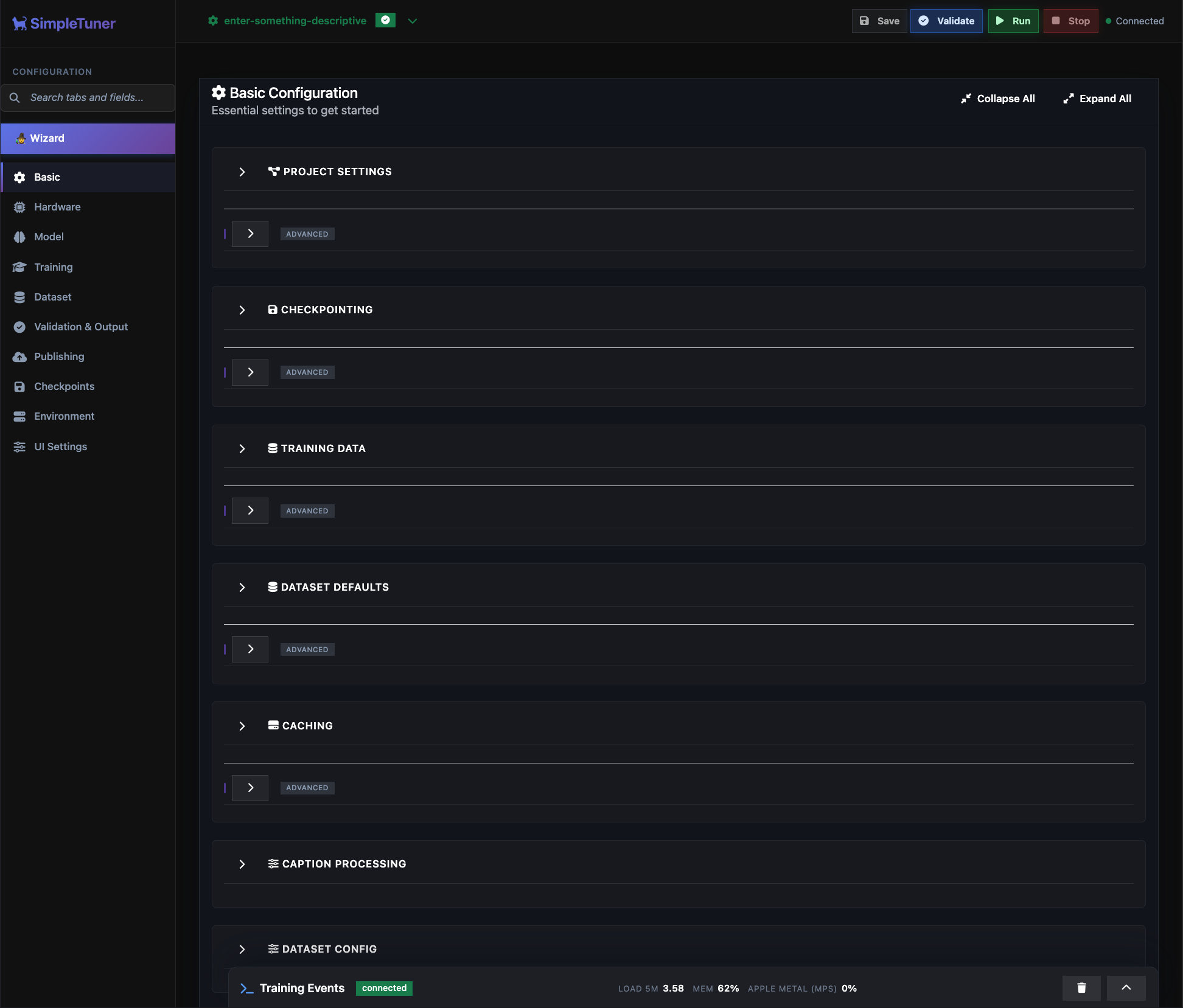Click the green config valid checkmark badge
Screen dimensions: 1183x1008
pos(385,20)
